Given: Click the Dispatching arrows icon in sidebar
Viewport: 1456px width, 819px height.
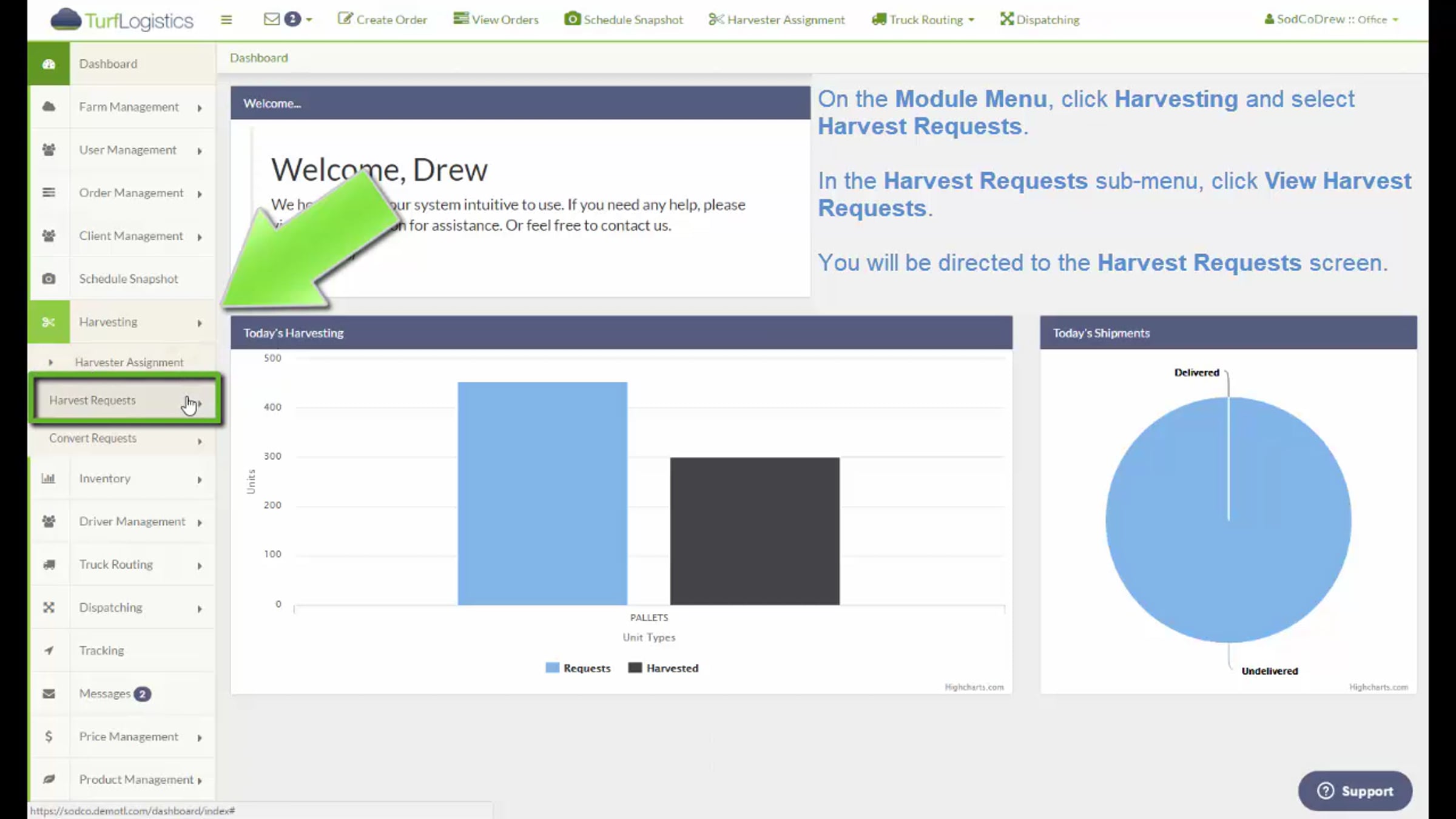Looking at the screenshot, I should [49, 608].
